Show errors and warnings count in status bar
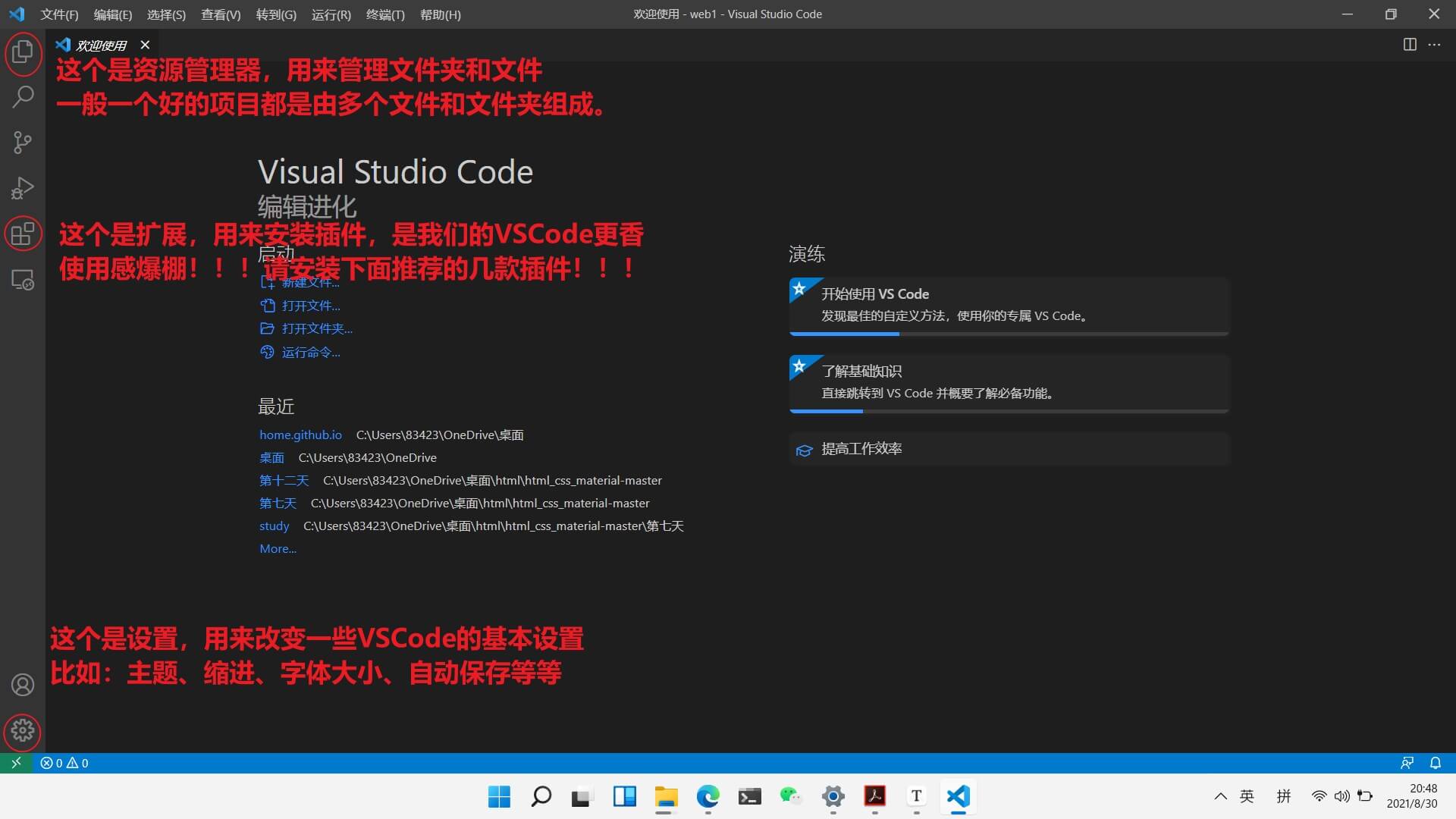The image size is (1456, 819). point(64,763)
